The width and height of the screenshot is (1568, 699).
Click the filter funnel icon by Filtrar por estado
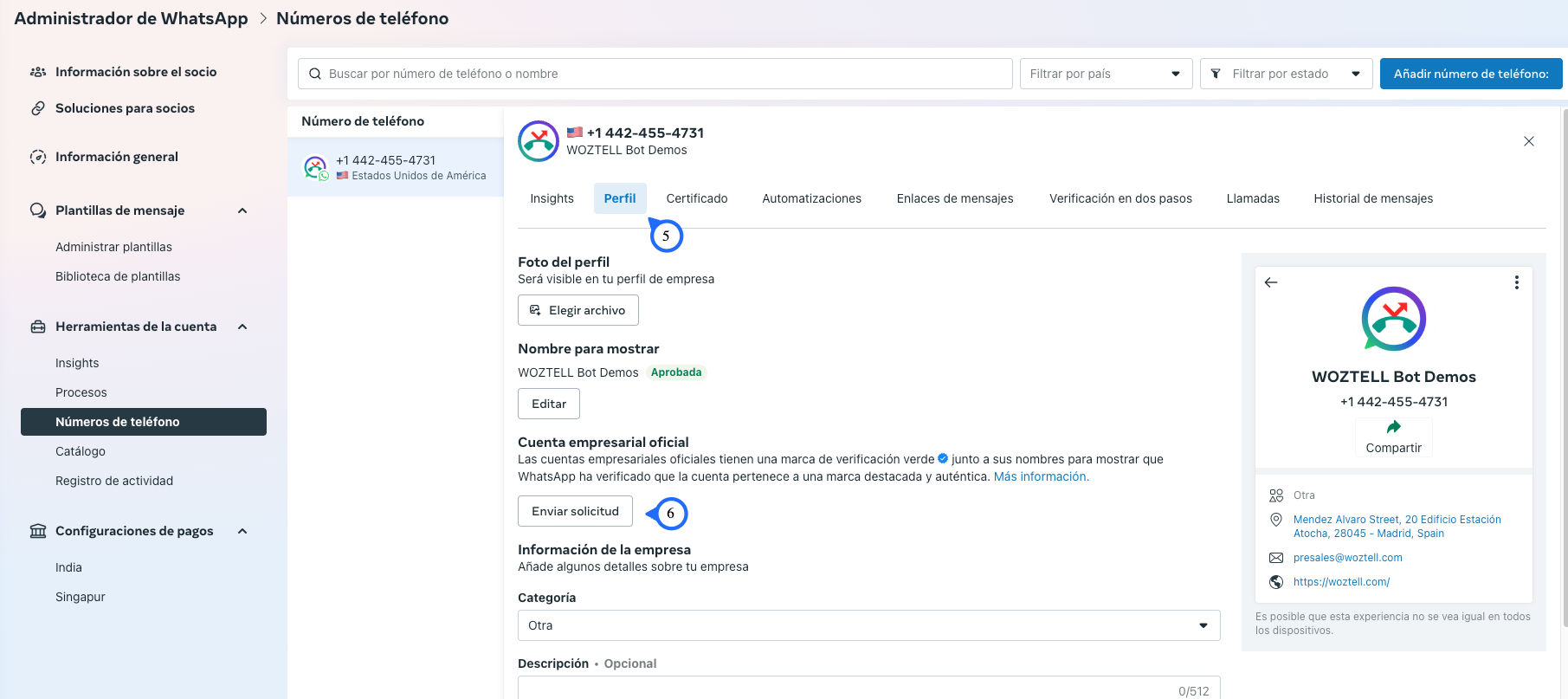(x=1216, y=74)
